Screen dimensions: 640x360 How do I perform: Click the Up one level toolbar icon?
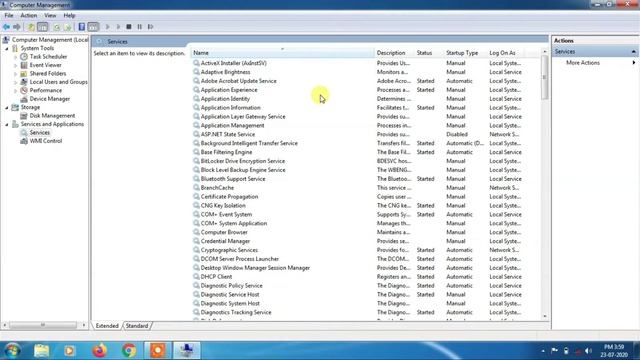(x=31, y=27)
